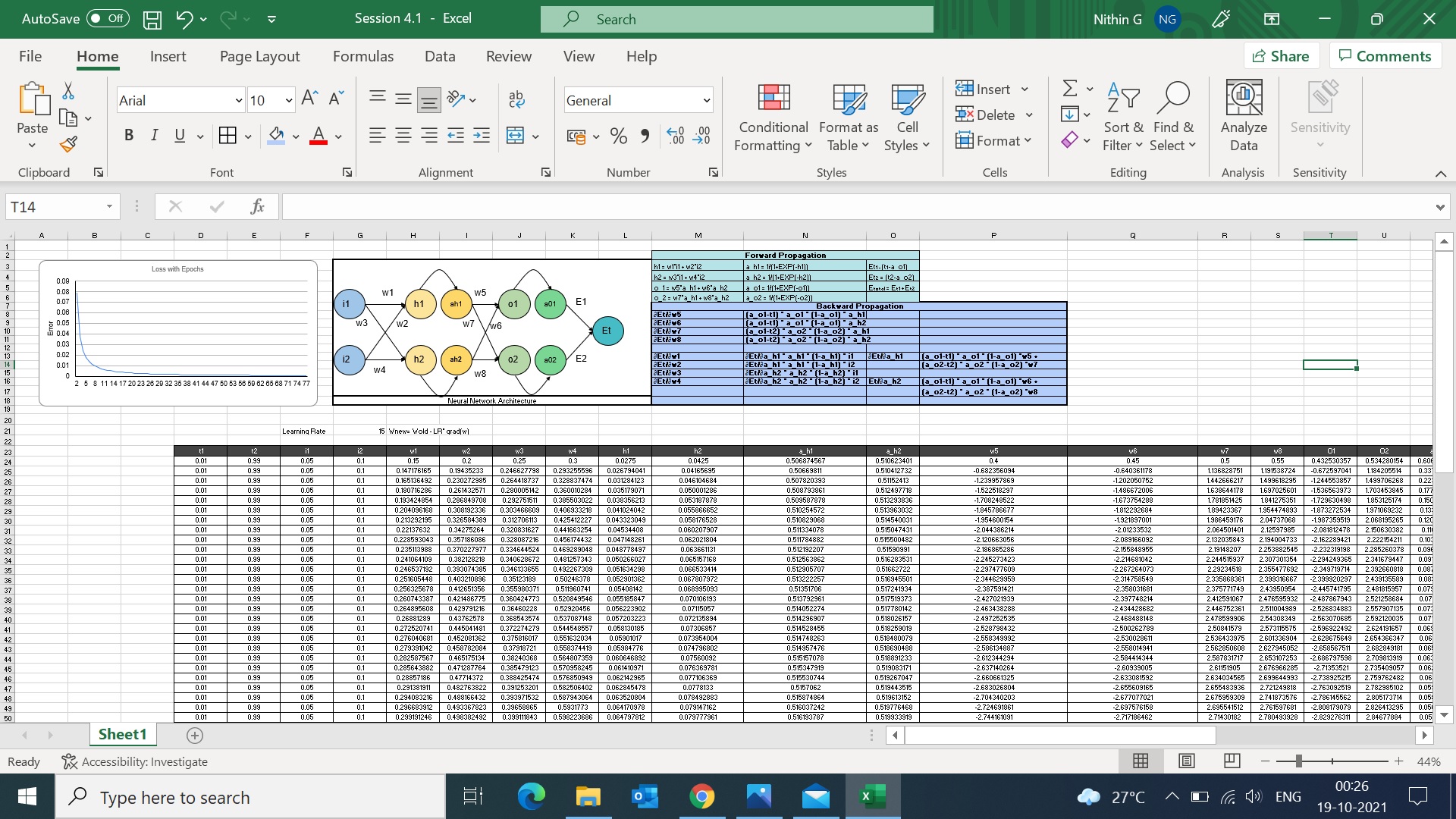Open the Comments pane

(x=1385, y=55)
